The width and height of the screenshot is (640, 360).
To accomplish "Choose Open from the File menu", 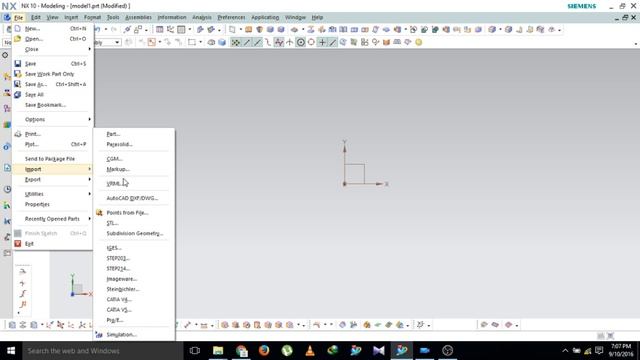I will [x=53, y=39].
